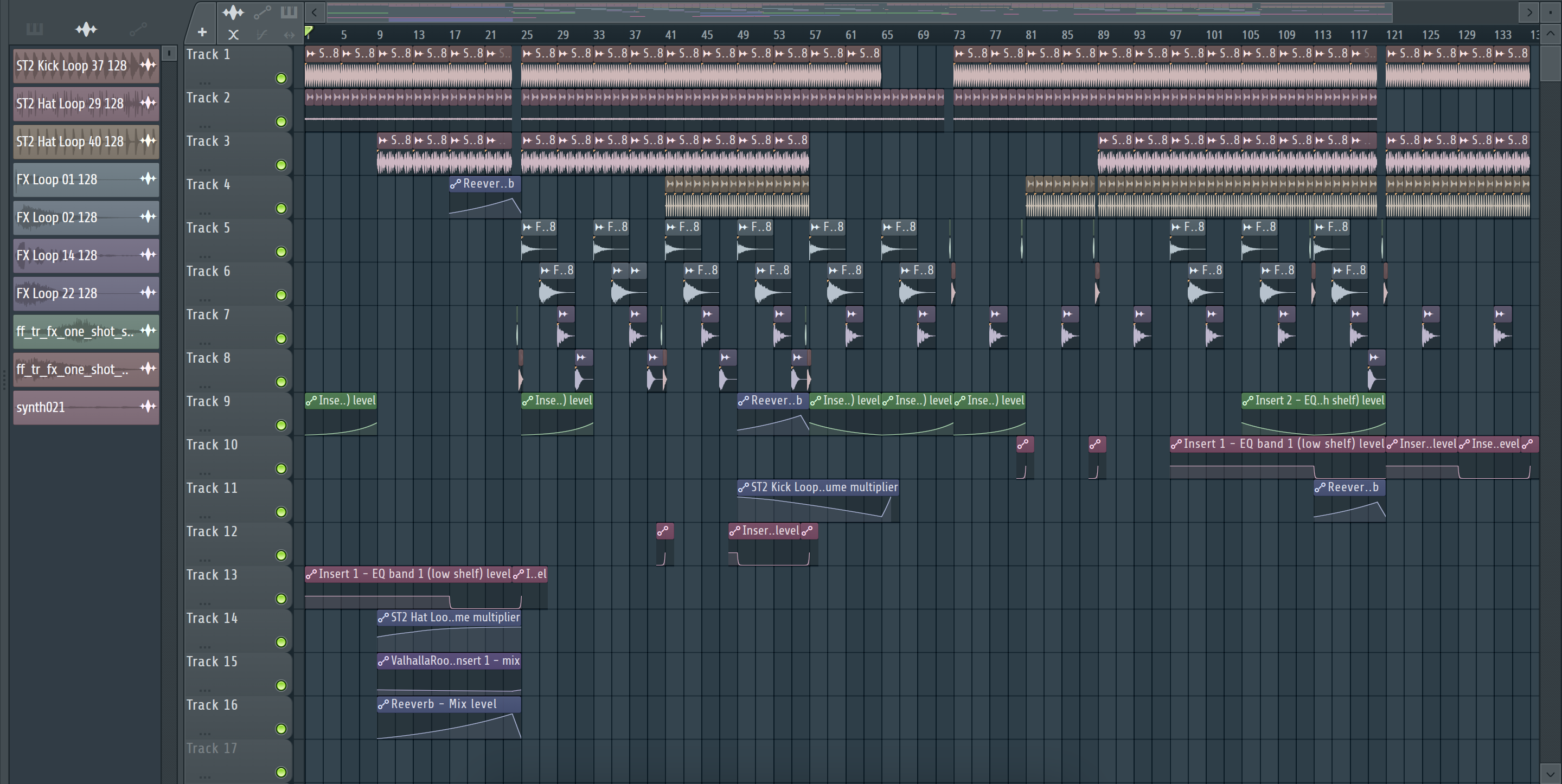
Task: Click waveform icon on FX Loop 14 128
Action: tap(148, 255)
